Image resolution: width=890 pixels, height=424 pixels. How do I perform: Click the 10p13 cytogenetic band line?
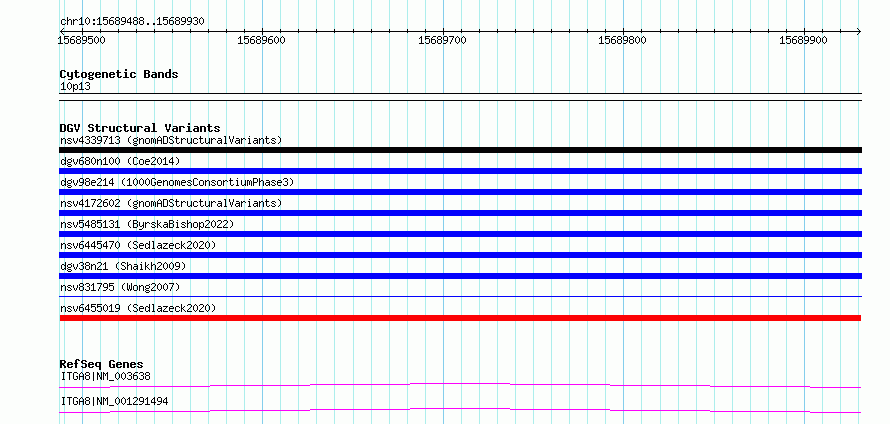point(460,96)
